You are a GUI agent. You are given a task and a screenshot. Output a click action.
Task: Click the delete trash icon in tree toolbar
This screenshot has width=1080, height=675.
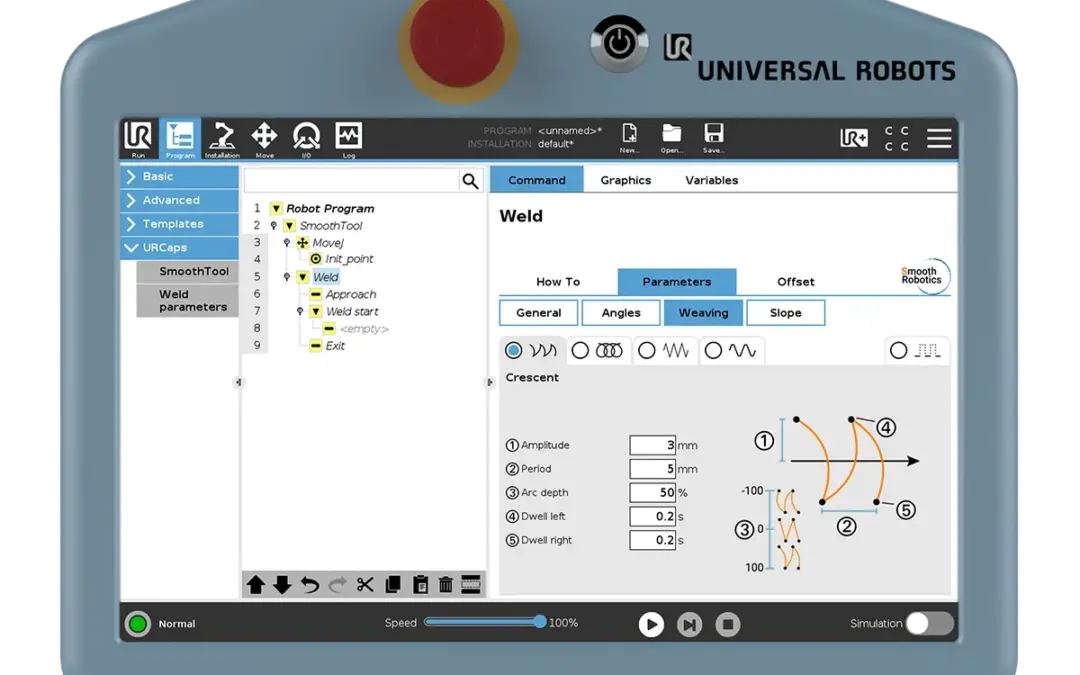click(x=446, y=585)
